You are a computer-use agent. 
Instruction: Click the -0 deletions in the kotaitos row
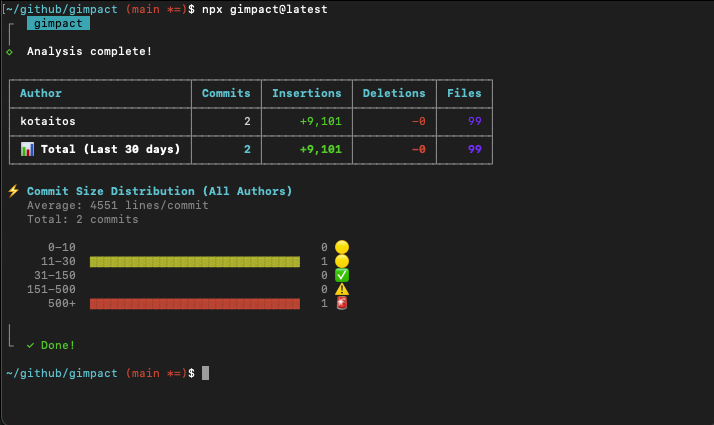[x=418, y=121]
